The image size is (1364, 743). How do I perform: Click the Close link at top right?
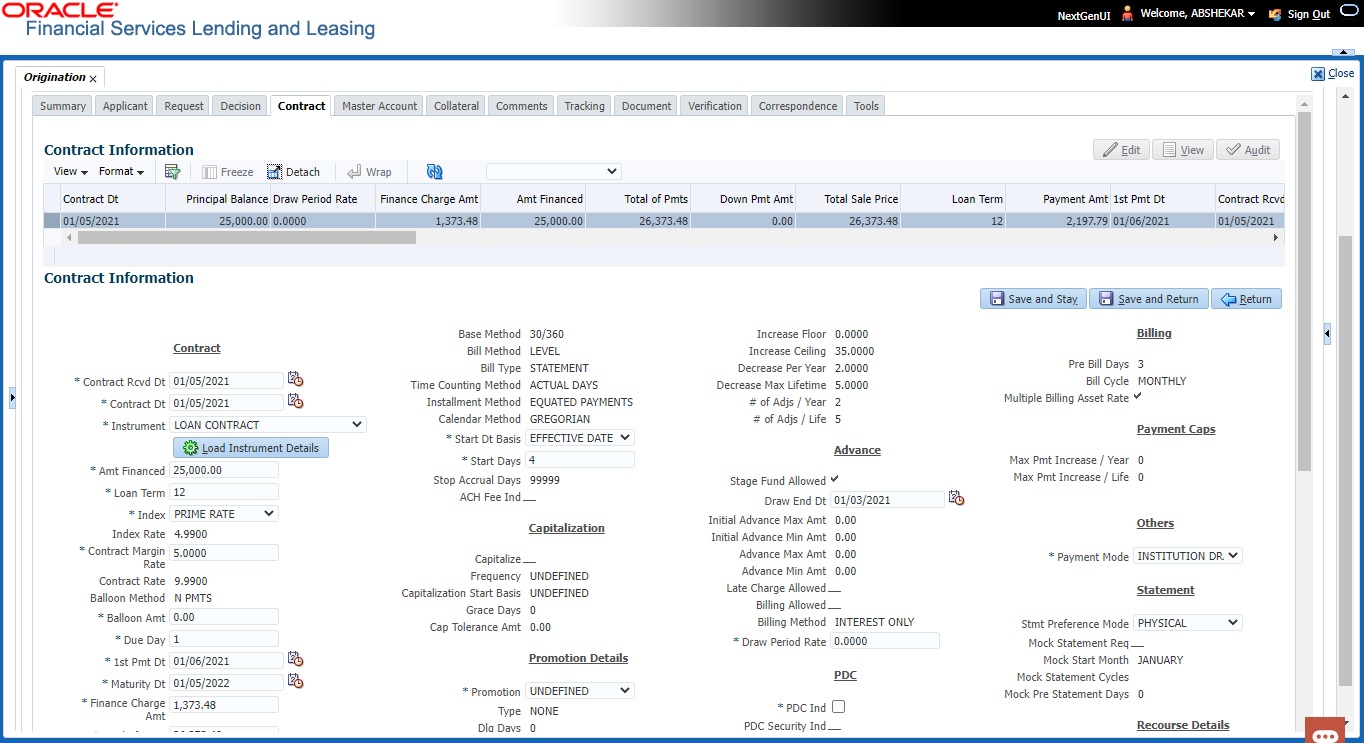tap(1341, 73)
